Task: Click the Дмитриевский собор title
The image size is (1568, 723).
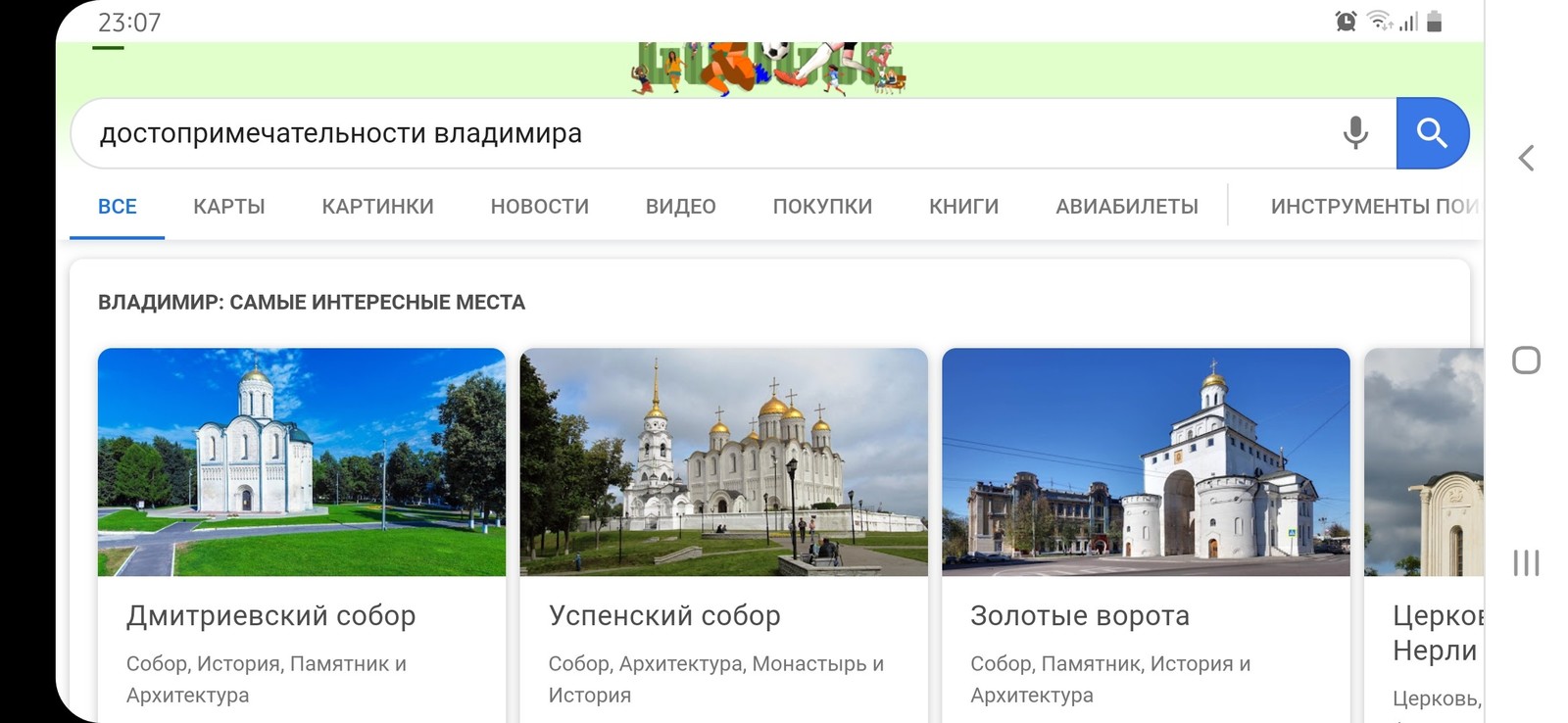Action: tap(271, 615)
